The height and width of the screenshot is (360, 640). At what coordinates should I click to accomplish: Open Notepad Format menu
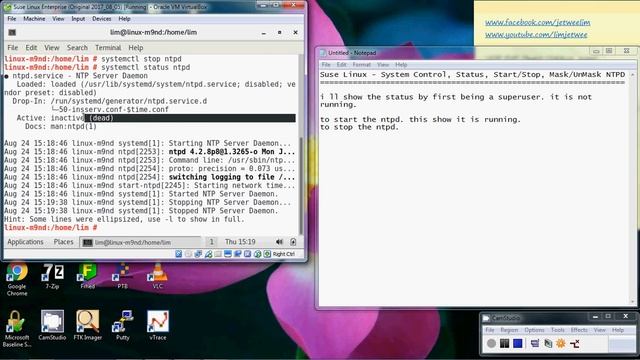(x=362, y=64)
